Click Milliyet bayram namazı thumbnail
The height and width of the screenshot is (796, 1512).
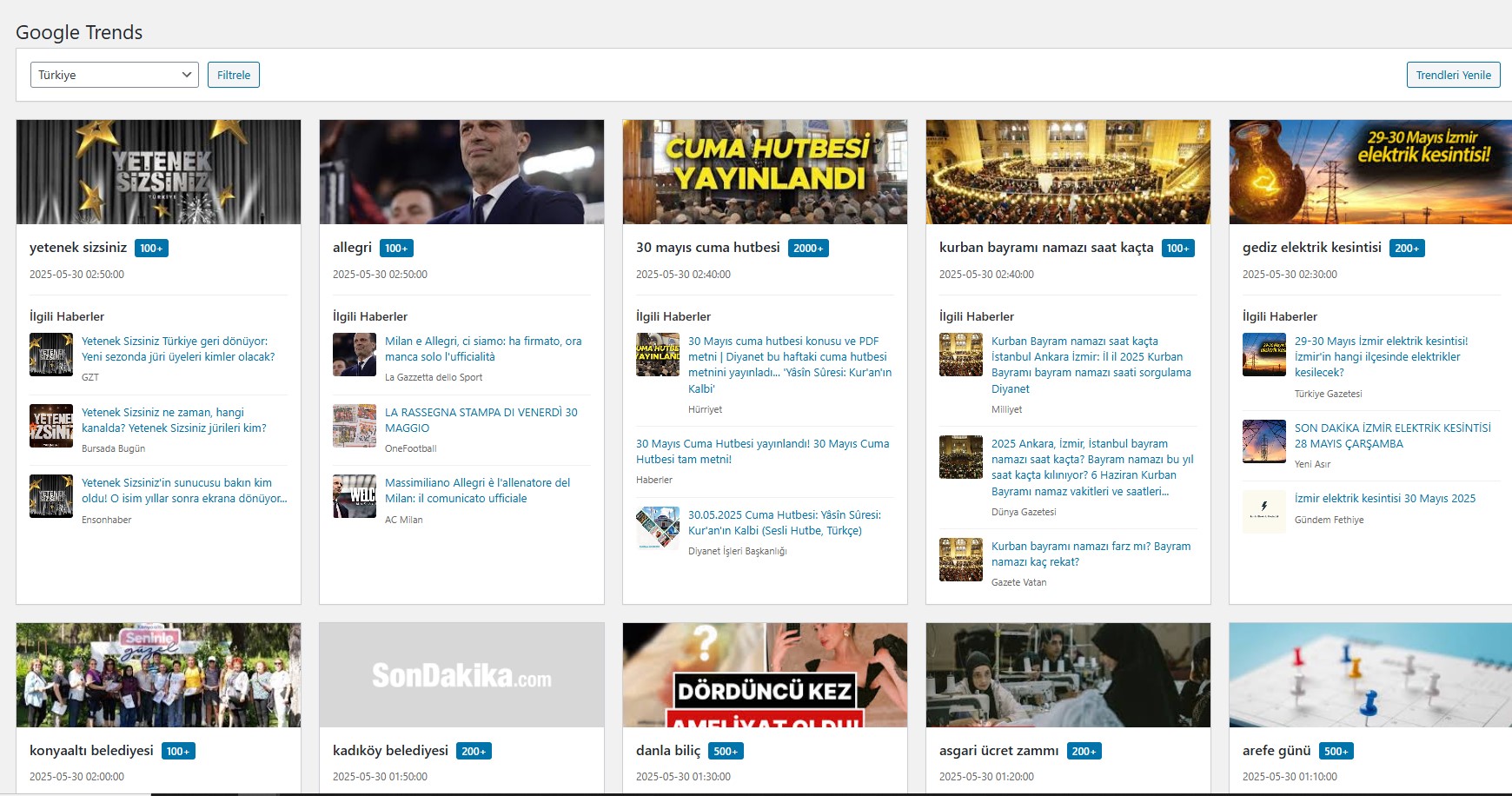pos(961,355)
